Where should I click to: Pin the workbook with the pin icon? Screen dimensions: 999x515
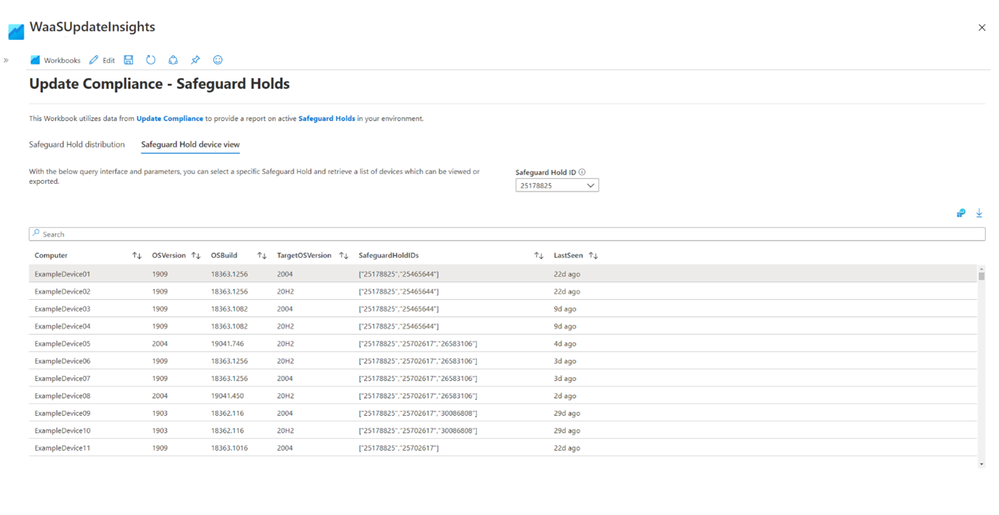[x=195, y=60]
